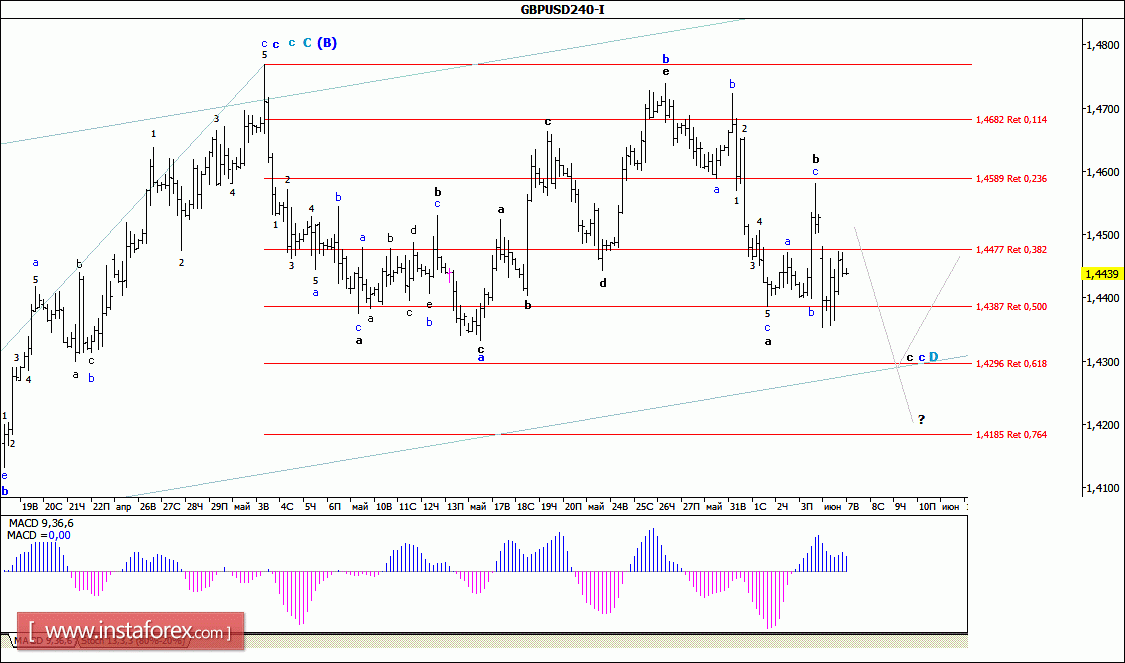
Task: Click the question mark forecast marker
Action: click(x=921, y=419)
